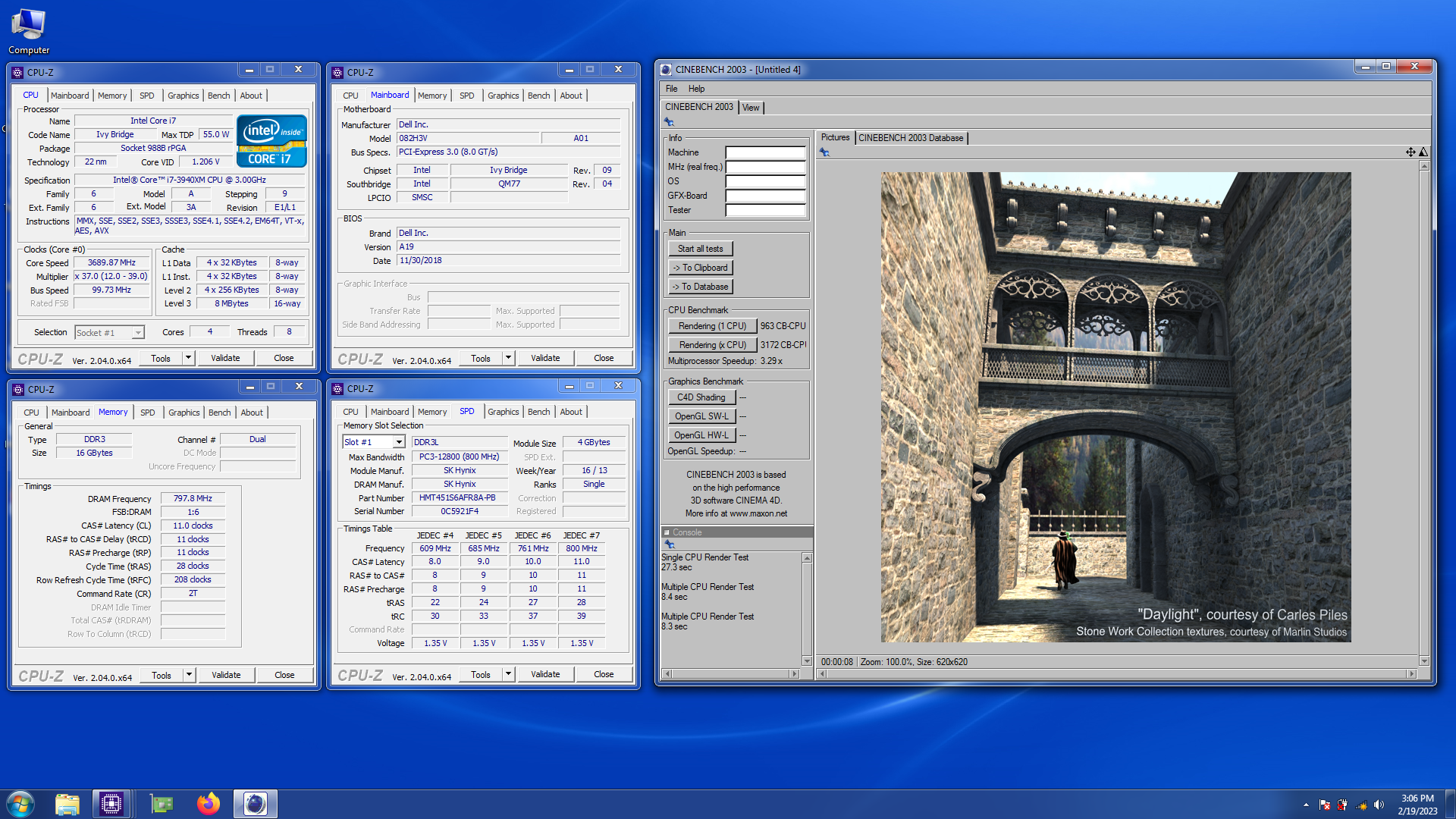Image resolution: width=1456 pixels, height=819 pixels.
Task: Click the pin icon below CINEBENCH 2003 tab
Action: [x=669, y=122]
